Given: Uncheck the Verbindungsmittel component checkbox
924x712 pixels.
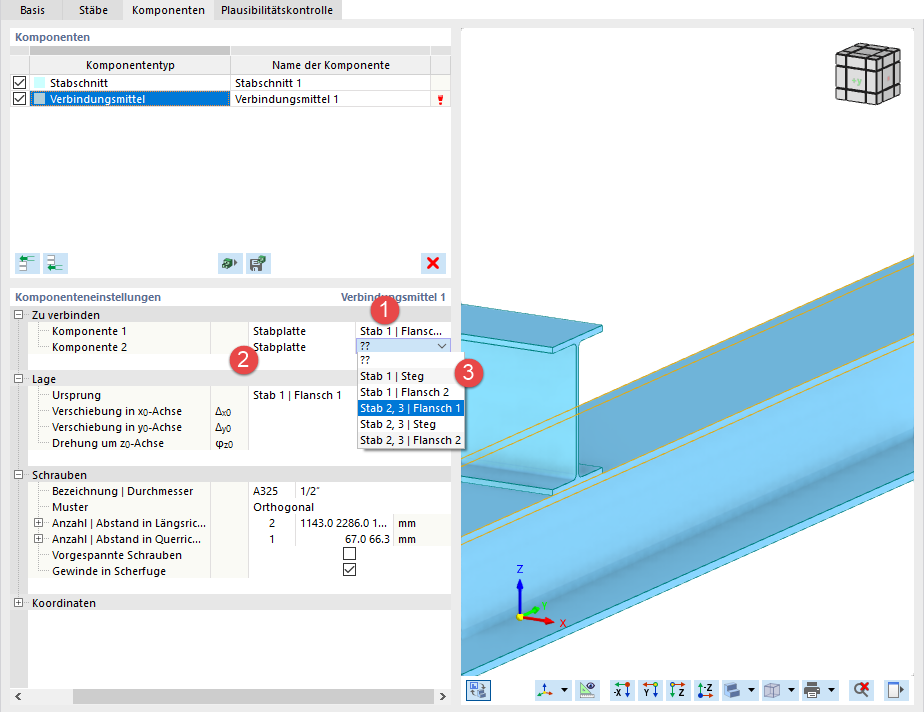Looking at the screenshot, I should pyautogui.click(x=19, y=98).
